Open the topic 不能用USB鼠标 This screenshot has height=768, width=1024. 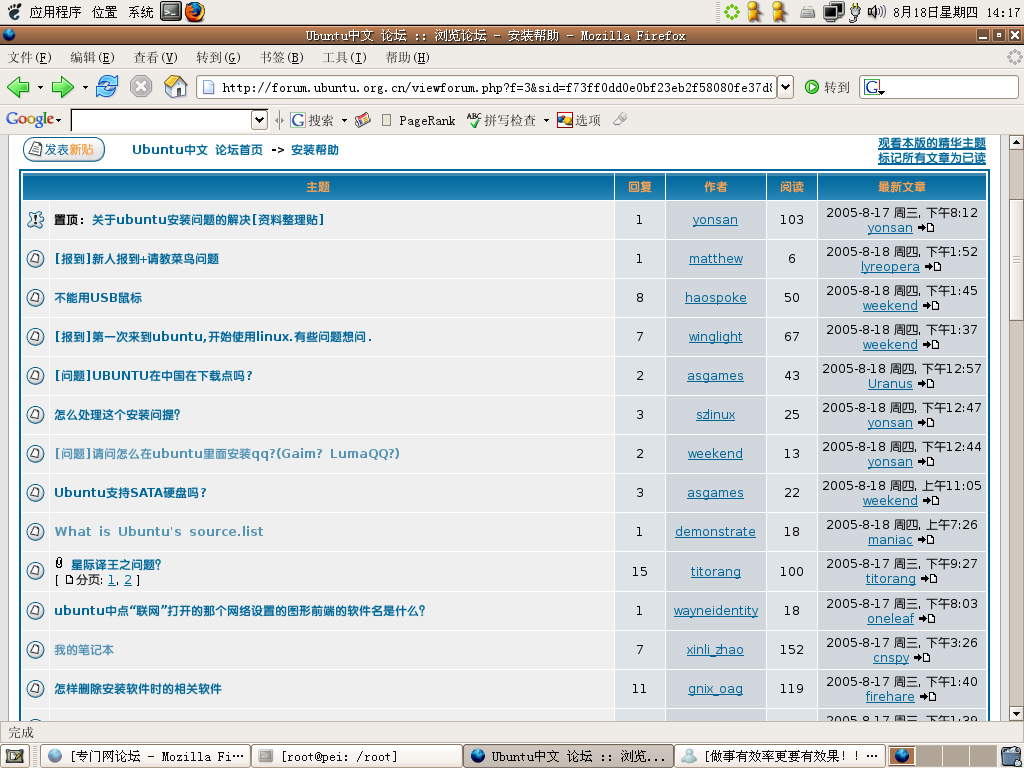coord(98,298)
